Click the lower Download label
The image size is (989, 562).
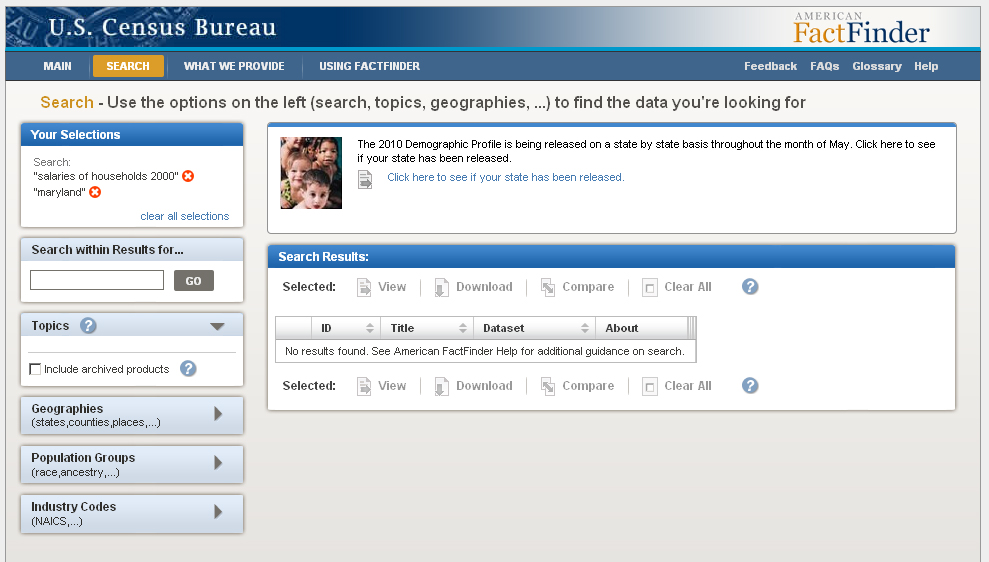click(x=484, y=386)
